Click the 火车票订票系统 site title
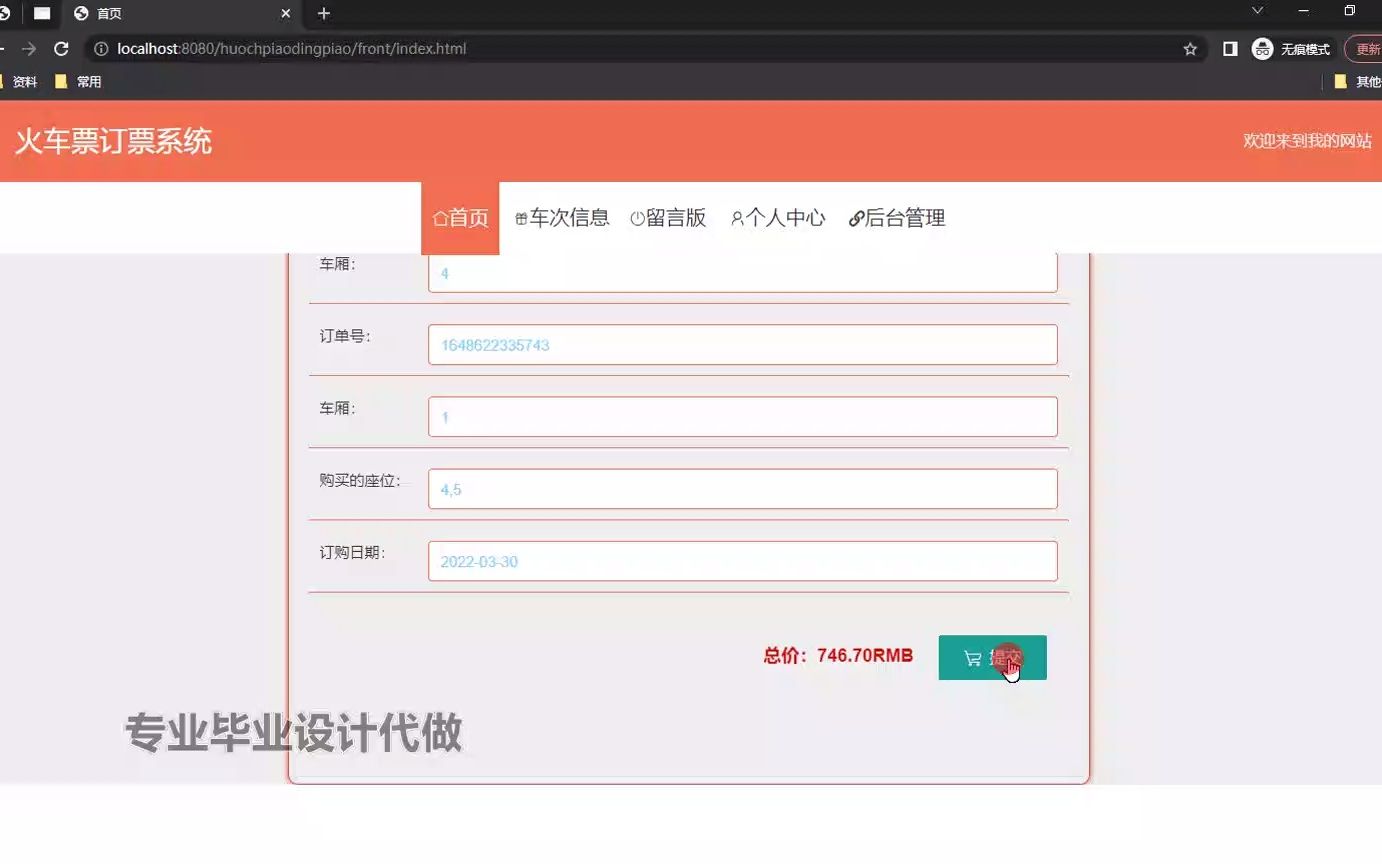Viewport: 1382px width, 864px height. click(x=113, y=141)
